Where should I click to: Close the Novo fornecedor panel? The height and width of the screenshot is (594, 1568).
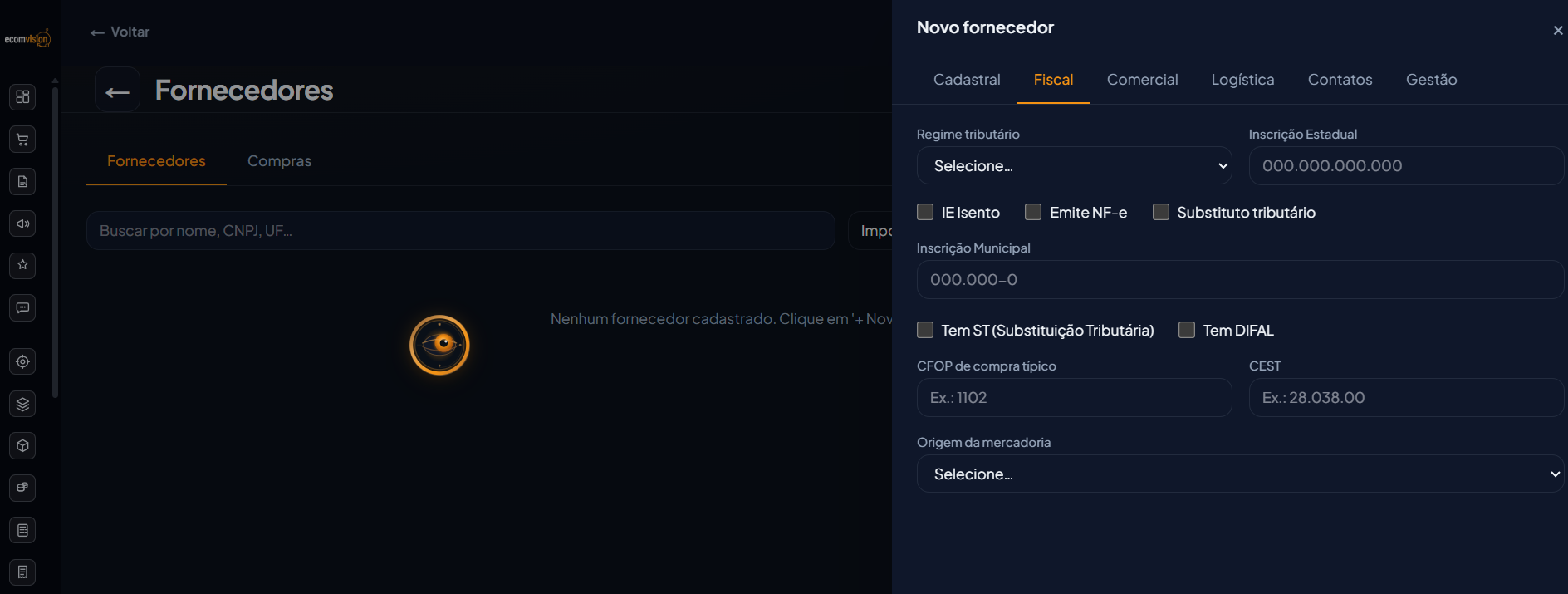click(x=1558, y=31)
